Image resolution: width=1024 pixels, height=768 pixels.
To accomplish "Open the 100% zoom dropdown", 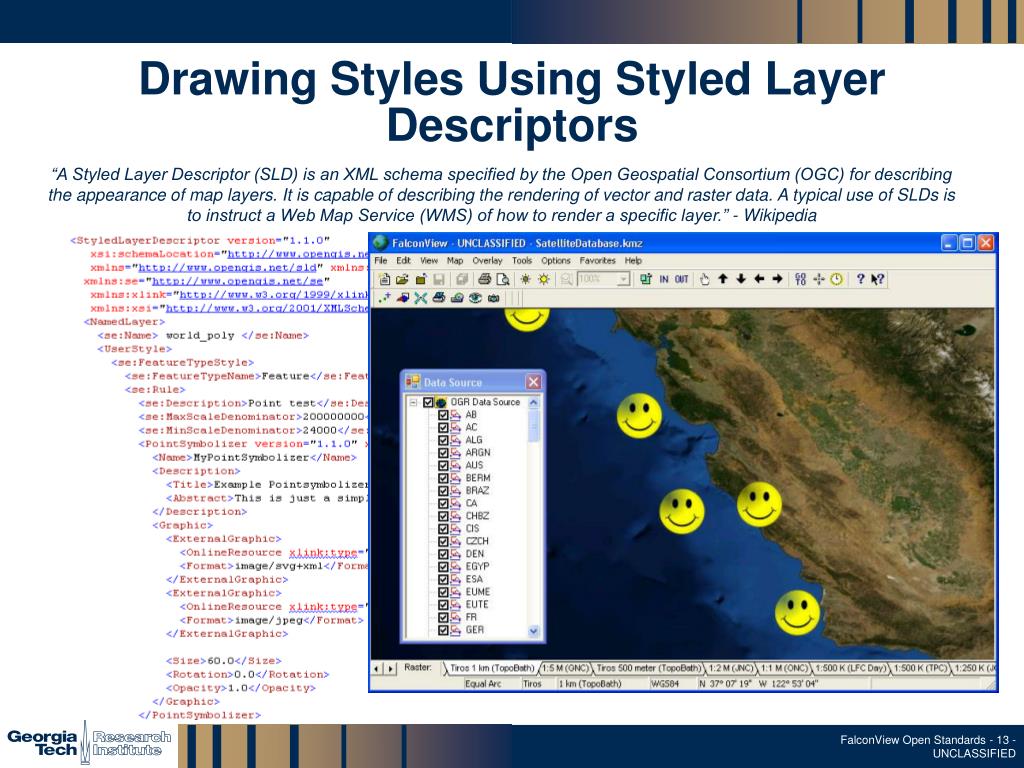I will [624, 280].
